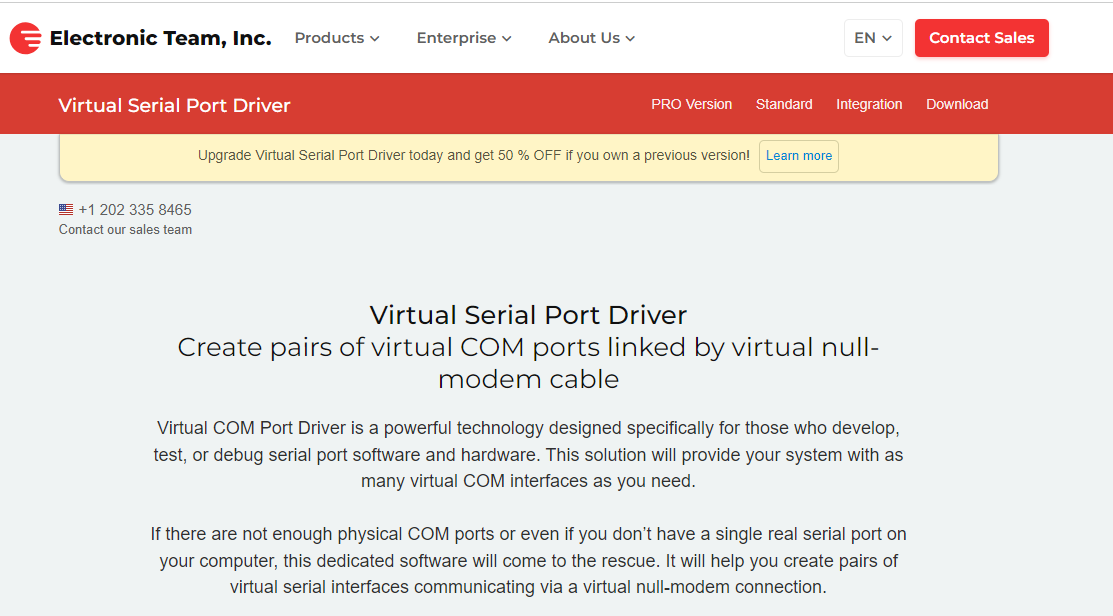Image resolution: width=1113 pixels, height=616 pixels.
Task: Go to the PRO Version tab
Action: pos(691,104)
